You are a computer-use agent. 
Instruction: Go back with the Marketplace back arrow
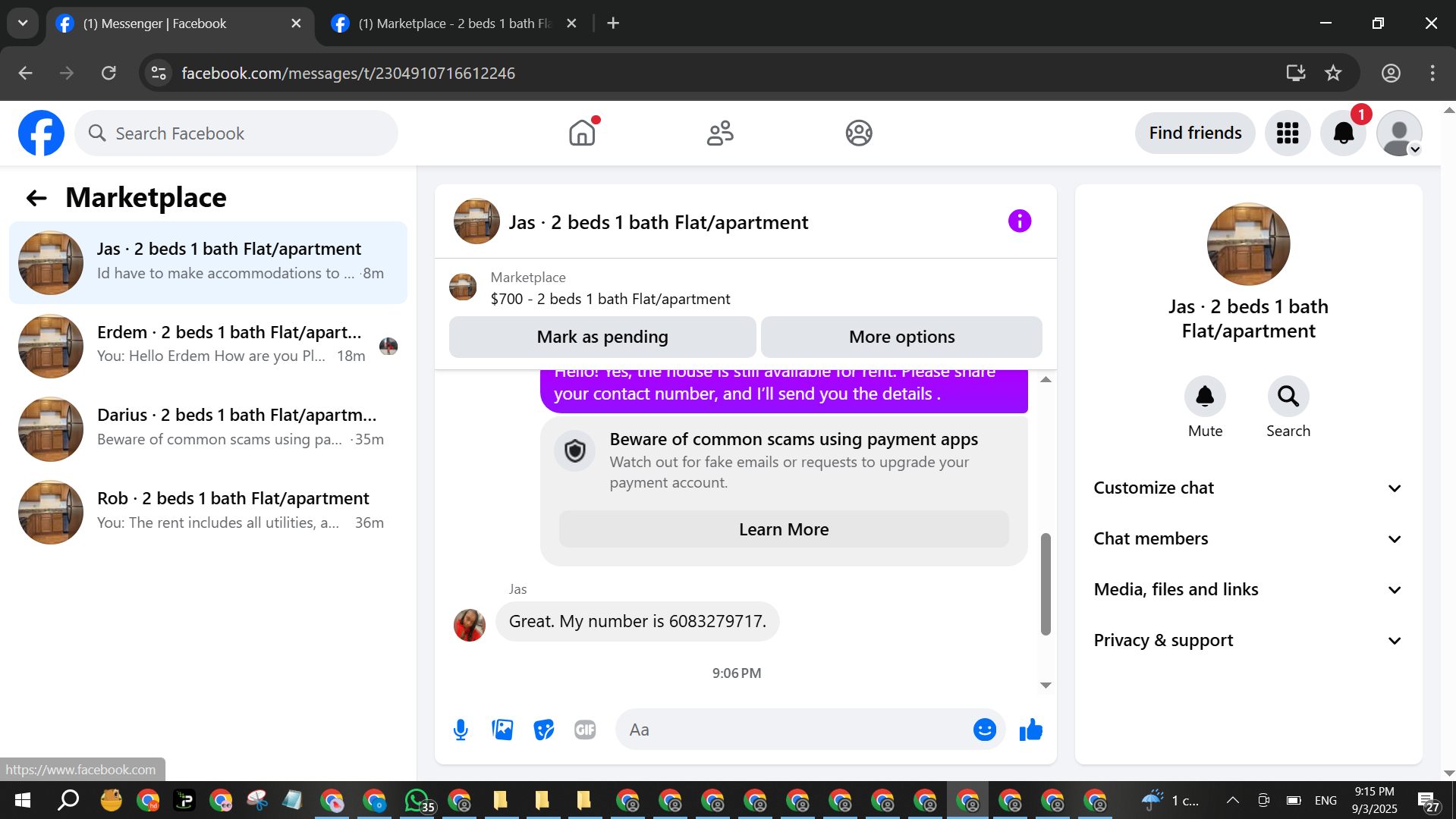[36, 198]
